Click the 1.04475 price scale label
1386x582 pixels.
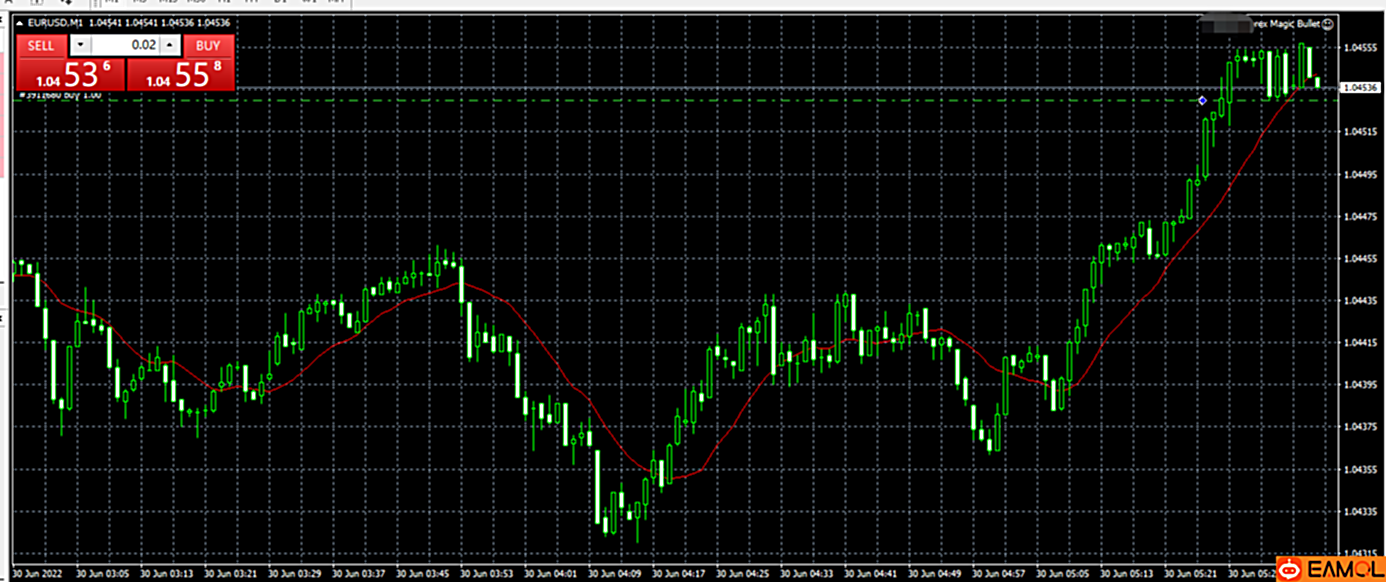[1360, 216]
